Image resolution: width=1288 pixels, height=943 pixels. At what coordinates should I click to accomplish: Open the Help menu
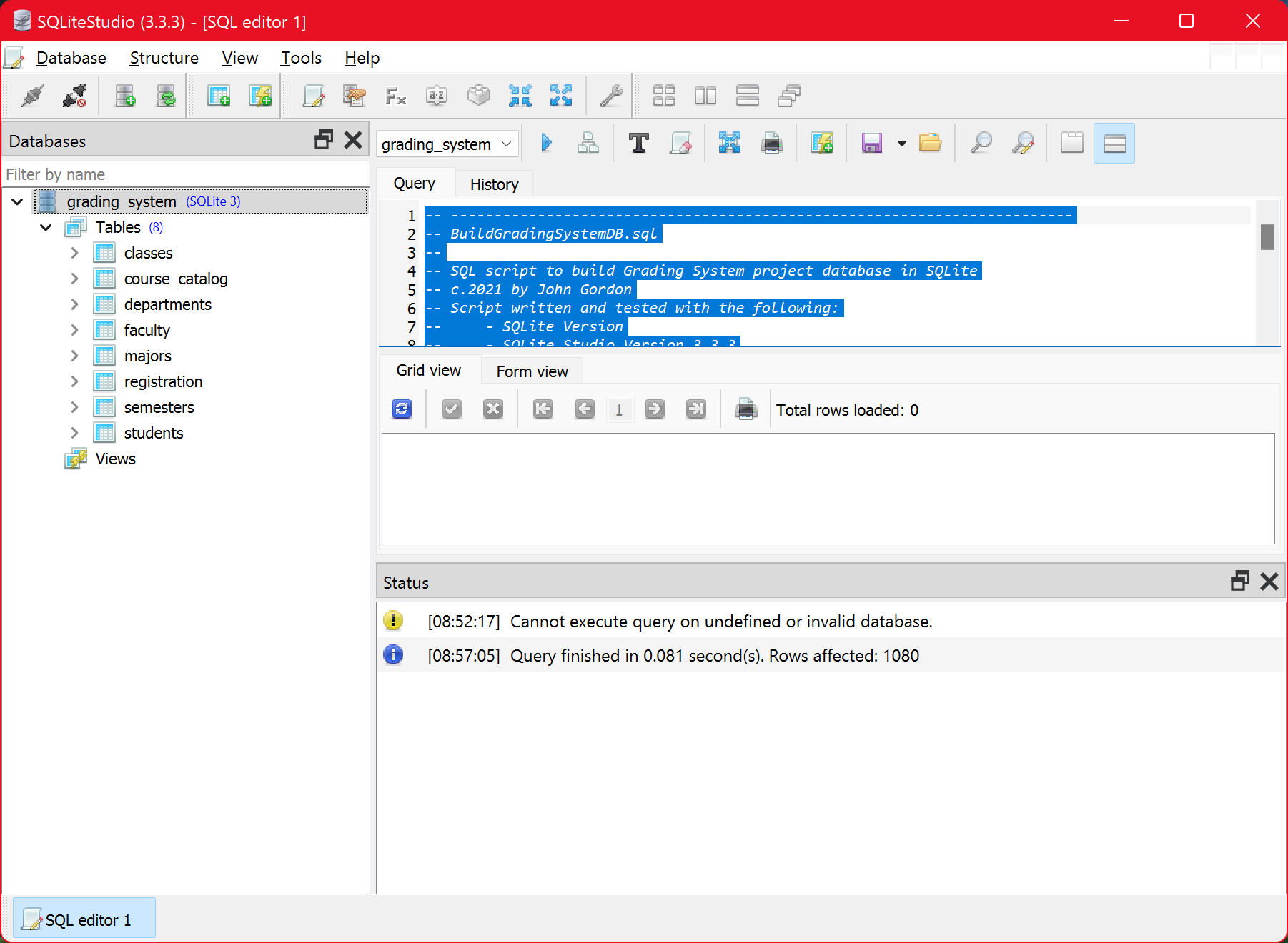(x=362, y=58)
